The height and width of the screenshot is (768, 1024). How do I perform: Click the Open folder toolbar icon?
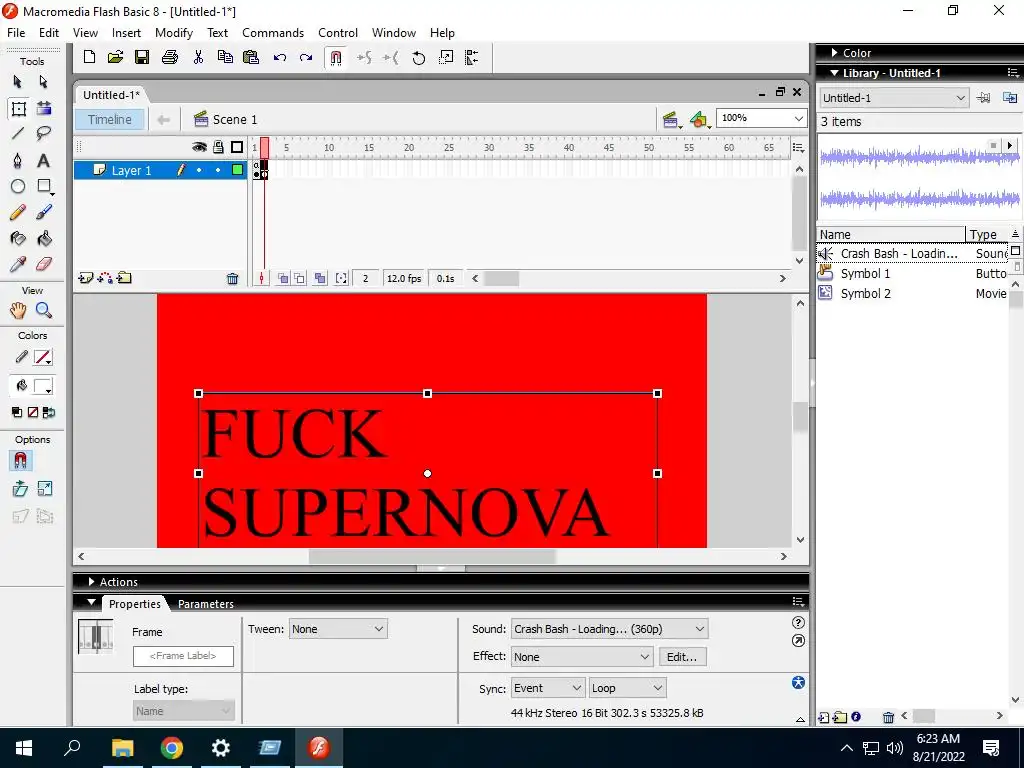tap(116, 57)
